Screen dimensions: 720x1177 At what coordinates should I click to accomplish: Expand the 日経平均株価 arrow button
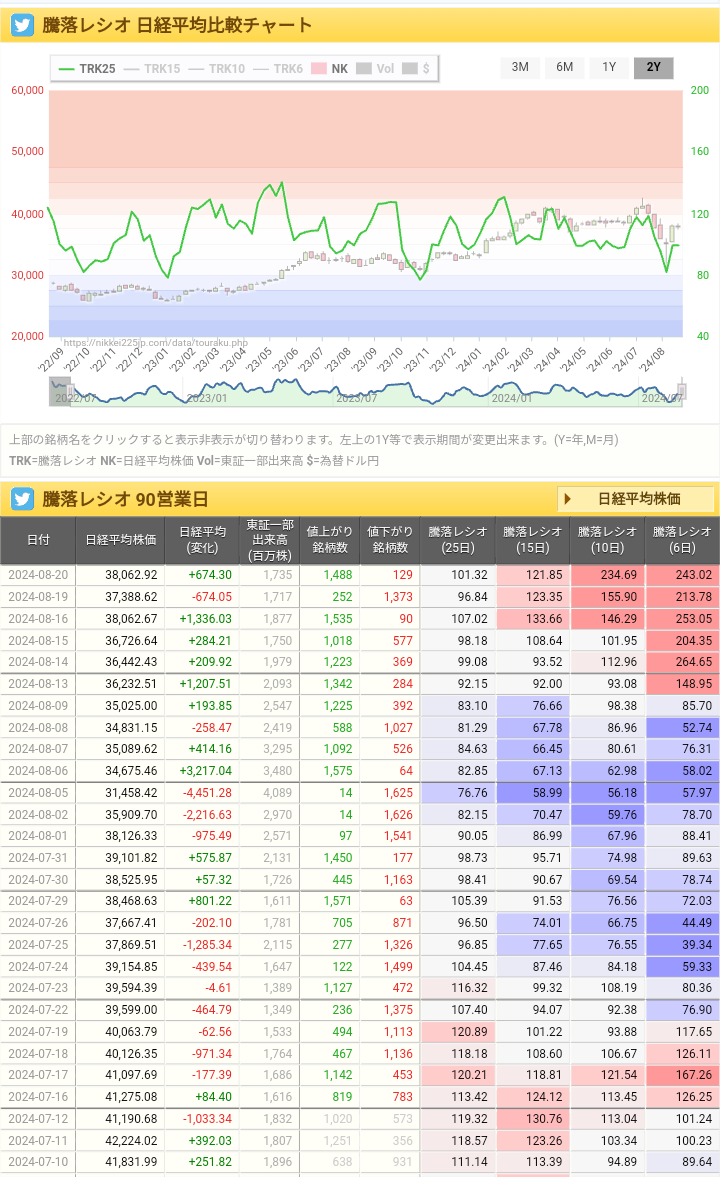click(636, 499)
